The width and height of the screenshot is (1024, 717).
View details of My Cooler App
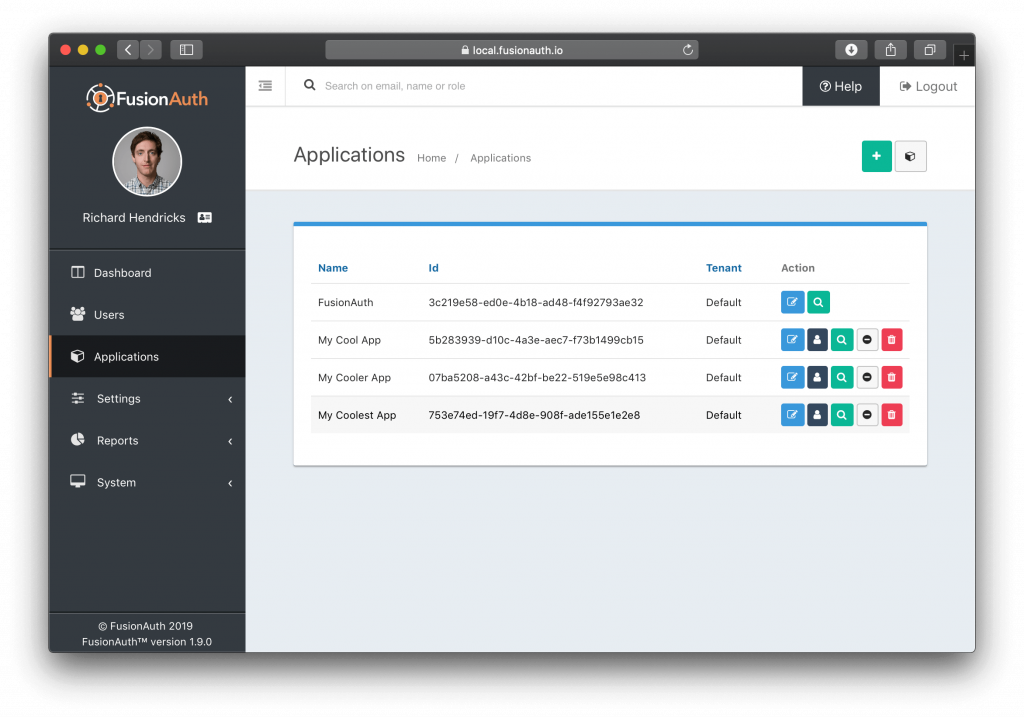click(842, 377)
